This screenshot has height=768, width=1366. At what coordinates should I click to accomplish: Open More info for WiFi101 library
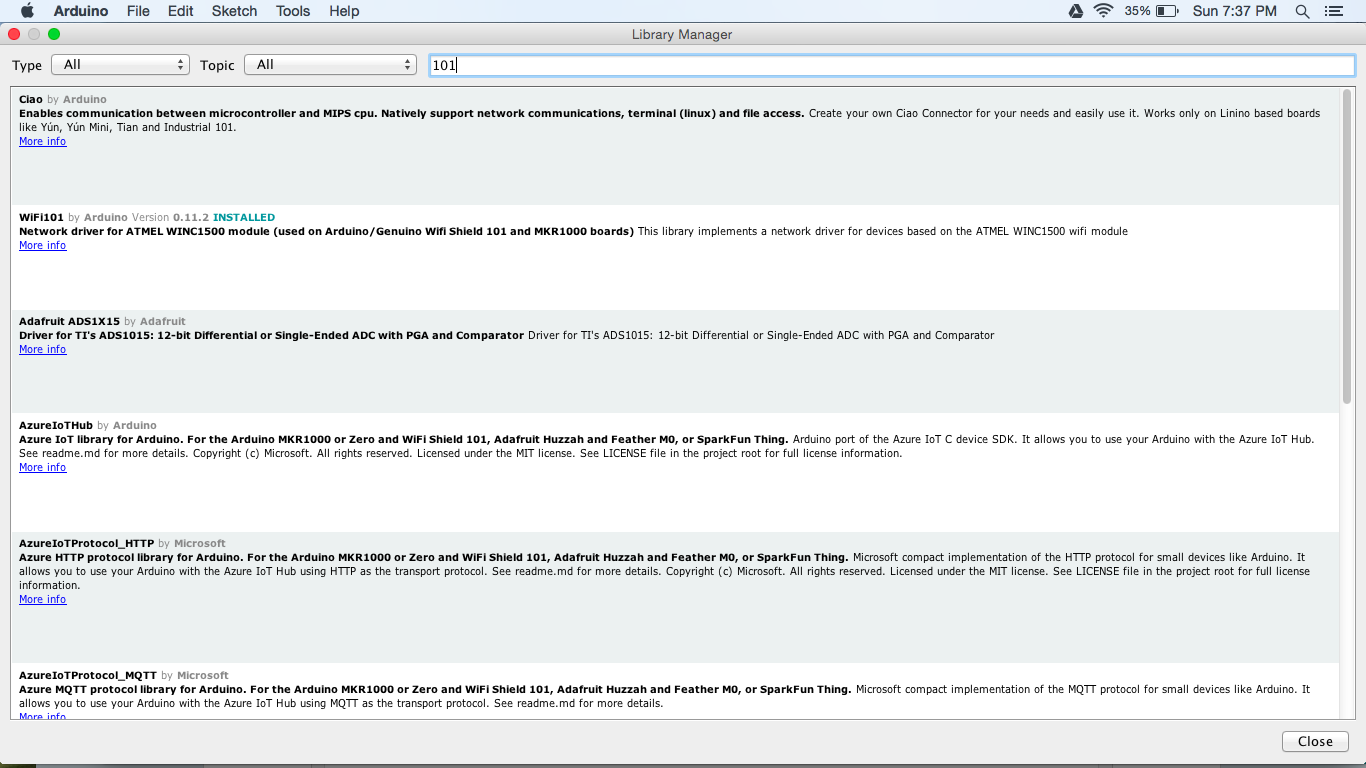tap(43, 246)
